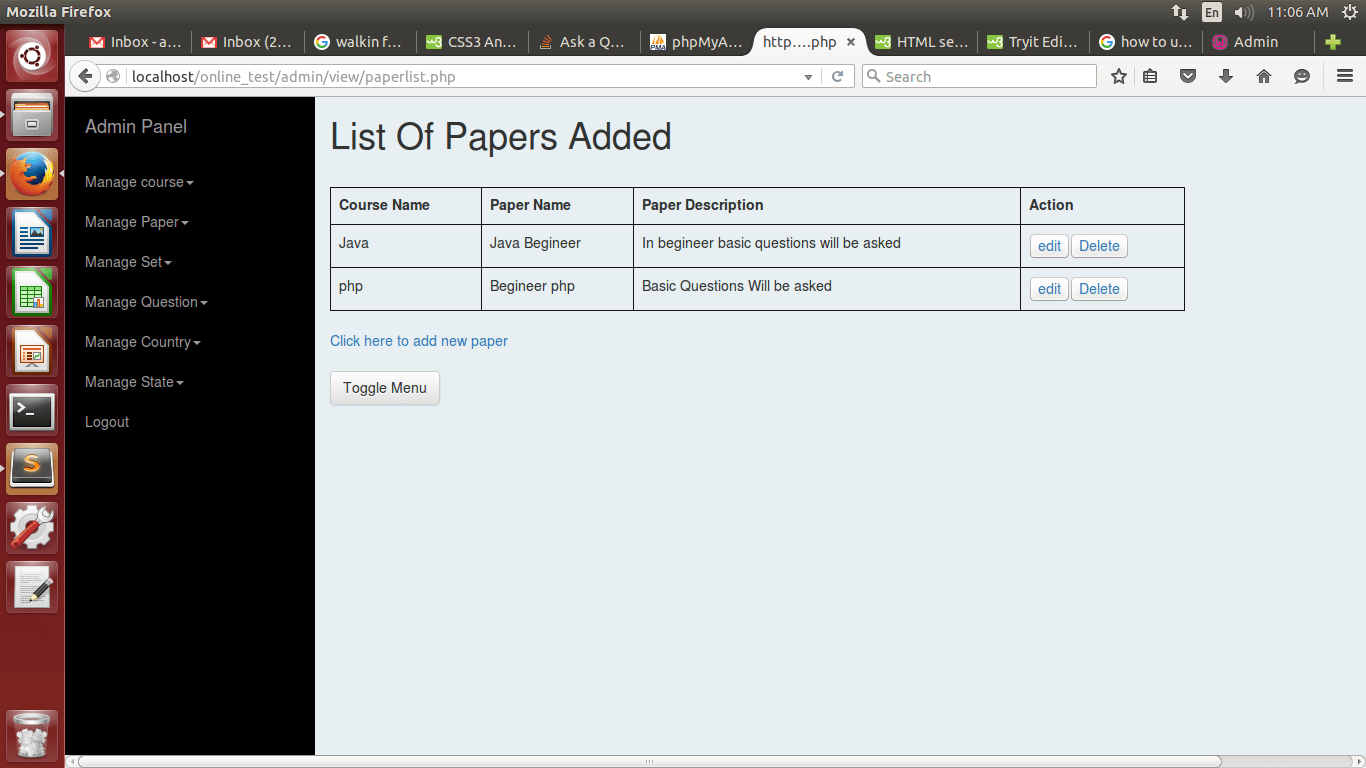Viewport: 1366px width, 768px height.
Task: Open the Tryit Editor tab
Action: click(x=1032, y=42)
